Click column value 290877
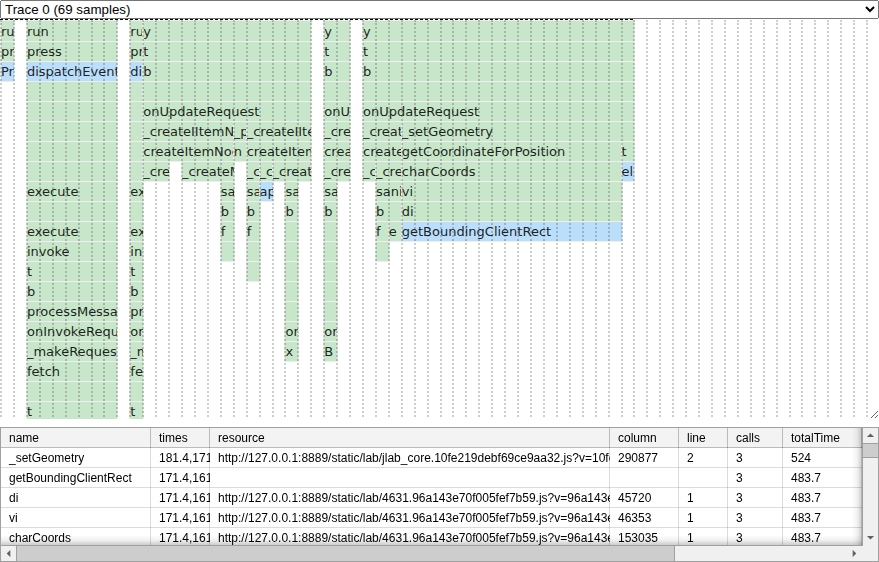The width and height of the screenshot is (879, 562). pos(644,458)
